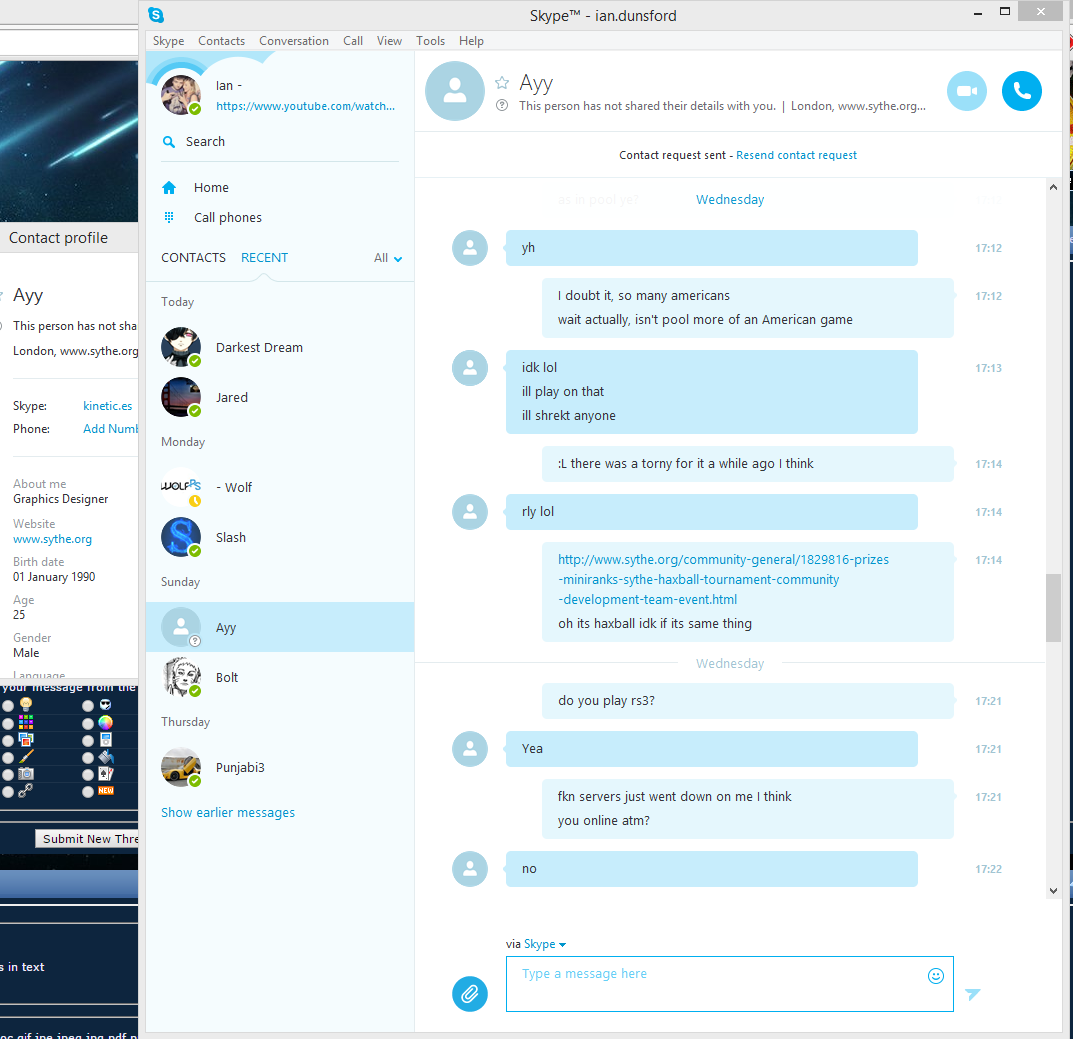This screenshot has height=1039, width=1073.
Task: Open the Conversation menu
Action: (x=294, y=40)
